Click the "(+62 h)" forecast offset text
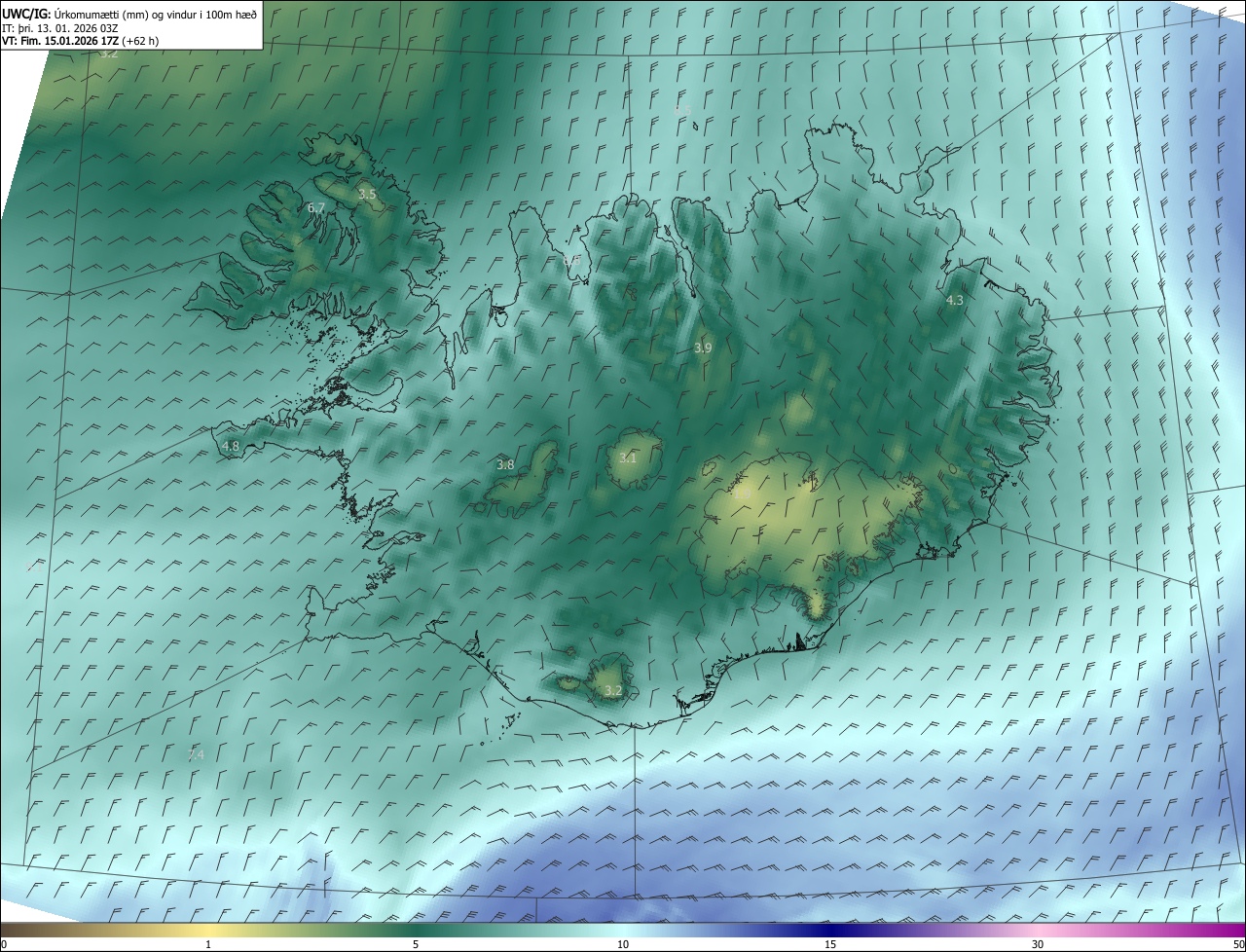1246x952 pixels. [x=141, y=41]
